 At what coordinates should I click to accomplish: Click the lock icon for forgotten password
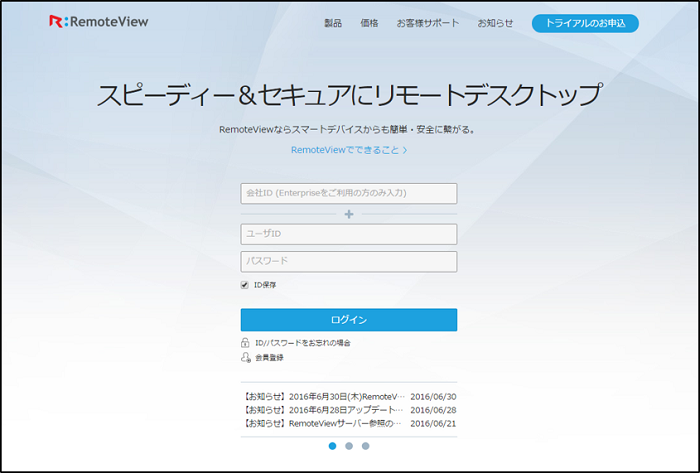[x=245, y=343]
